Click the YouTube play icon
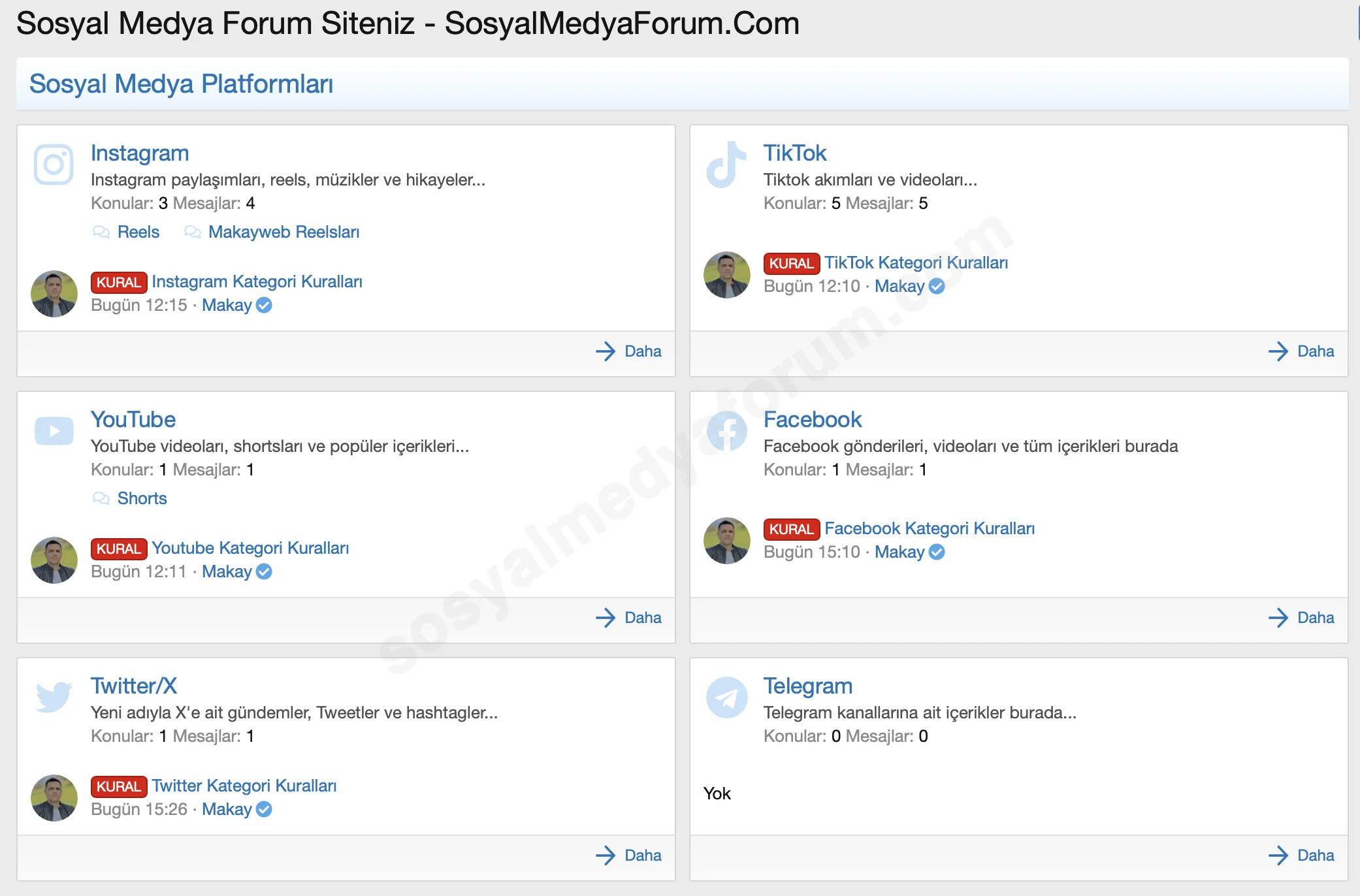The width and height of the screenshot is (1360, 896). (x=54, y=431)
